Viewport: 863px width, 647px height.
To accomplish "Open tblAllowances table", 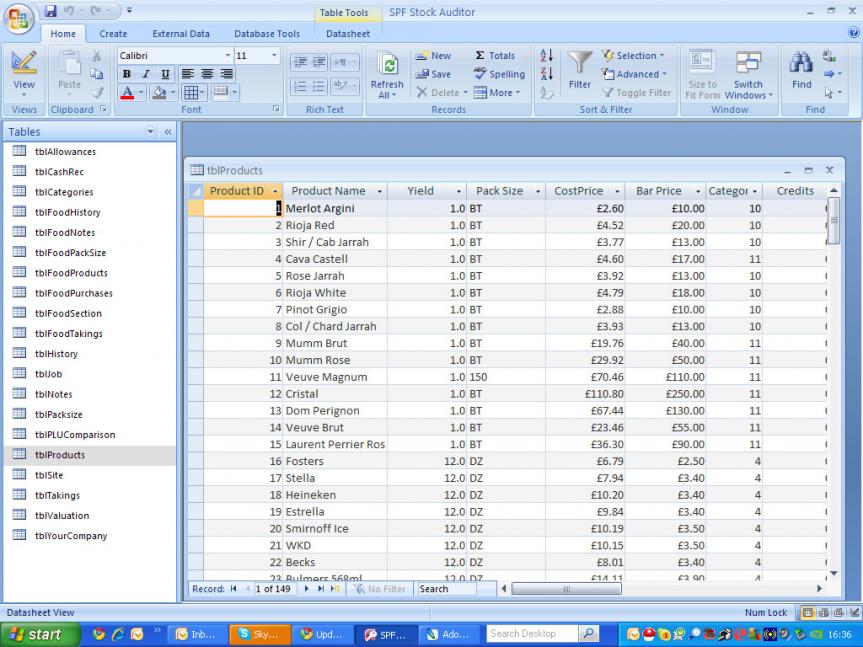I will tap(65, 151).
